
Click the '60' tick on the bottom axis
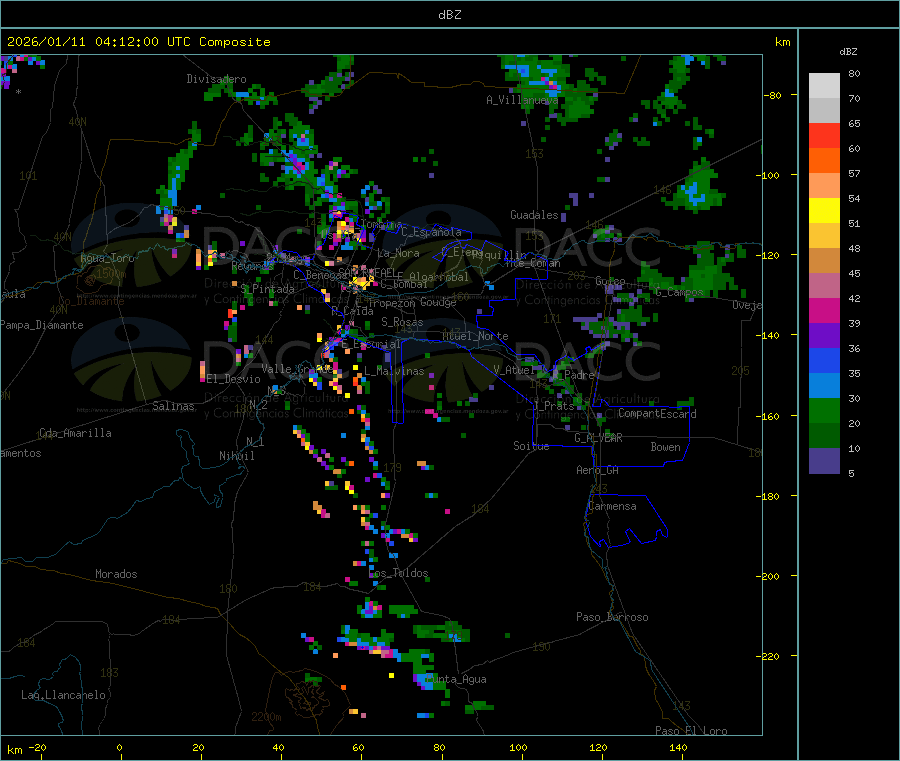358,747
